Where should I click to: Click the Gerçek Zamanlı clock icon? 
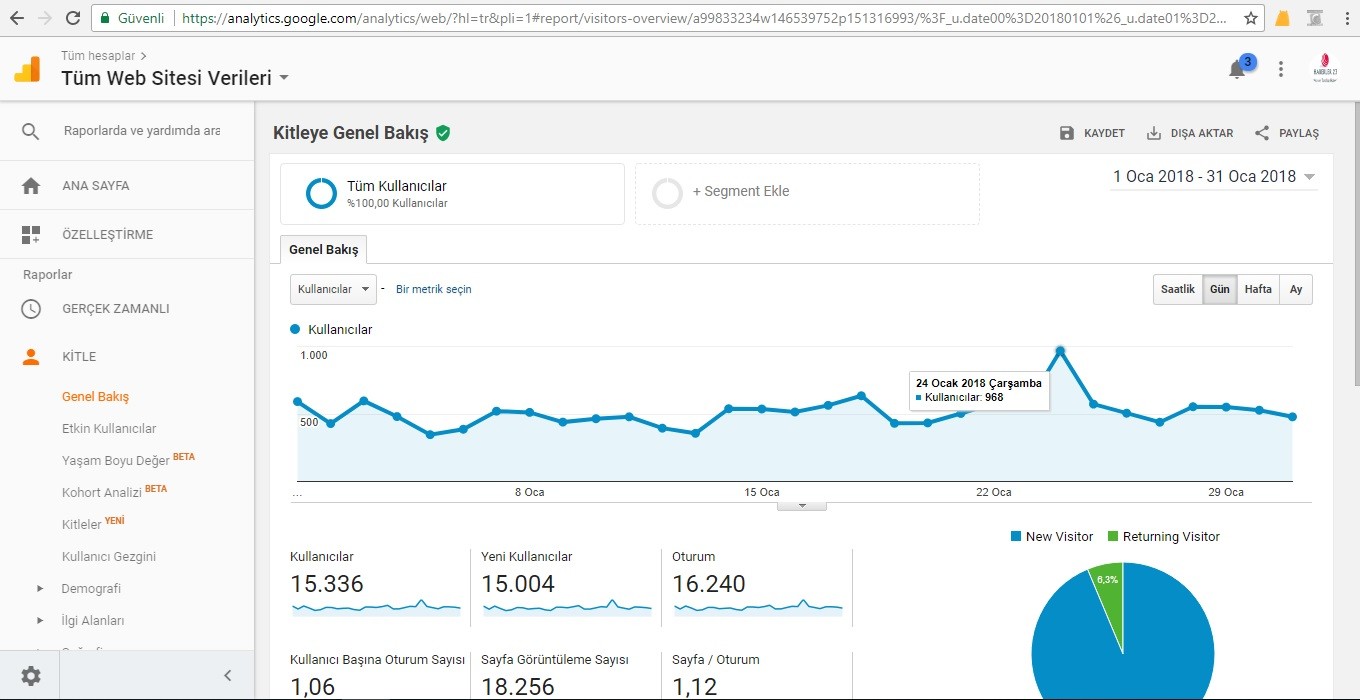(x=31, y=309)
